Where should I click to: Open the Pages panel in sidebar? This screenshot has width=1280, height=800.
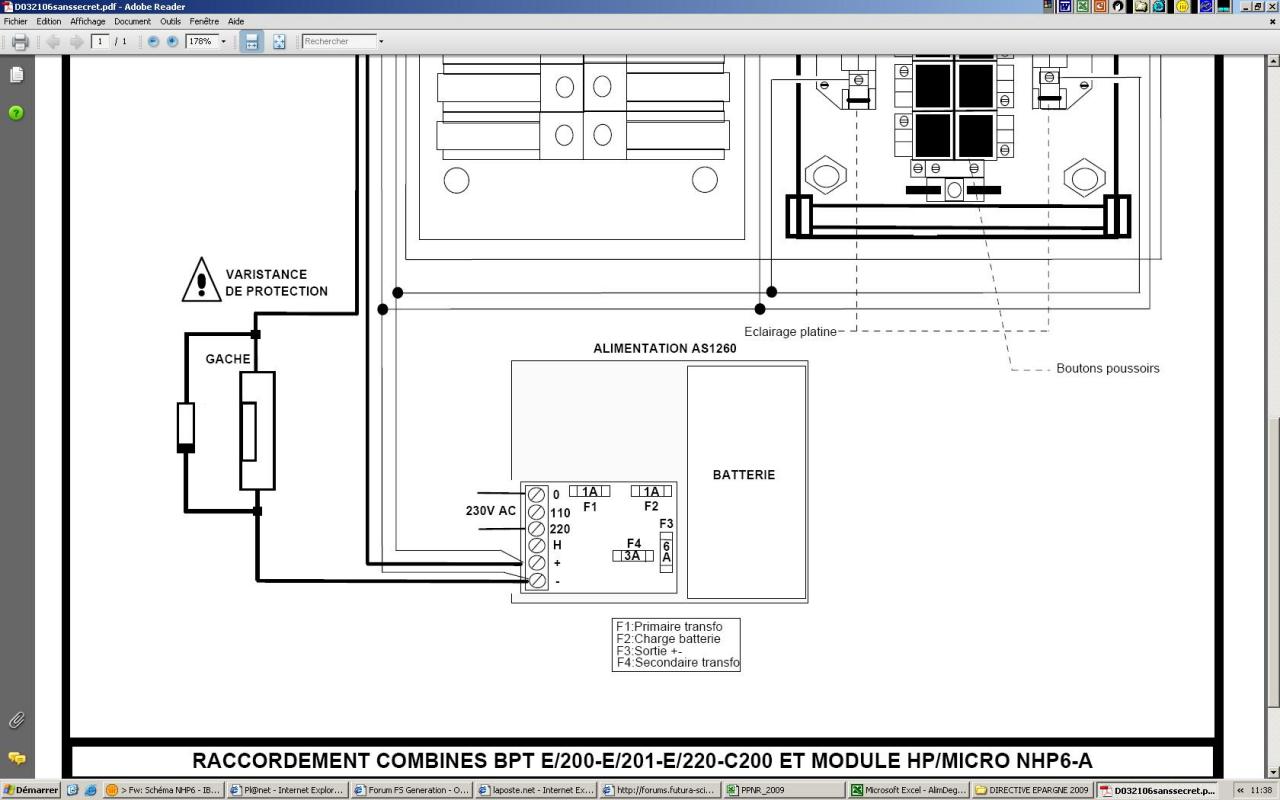pyautogui.click(x=16, y=75)
